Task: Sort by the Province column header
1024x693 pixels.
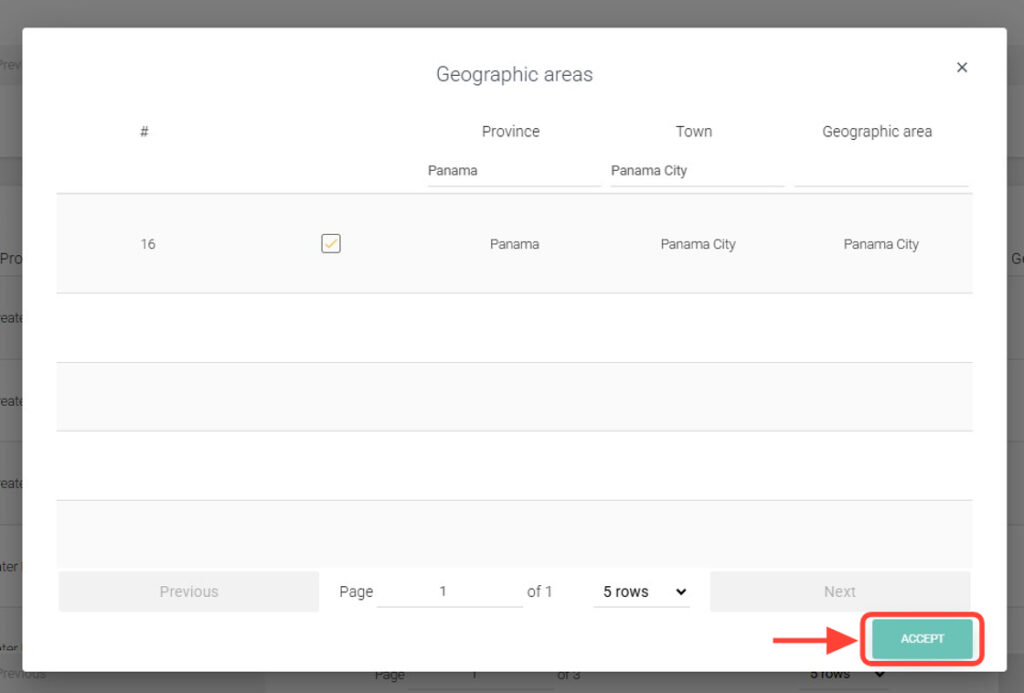Action: (510, 131)
